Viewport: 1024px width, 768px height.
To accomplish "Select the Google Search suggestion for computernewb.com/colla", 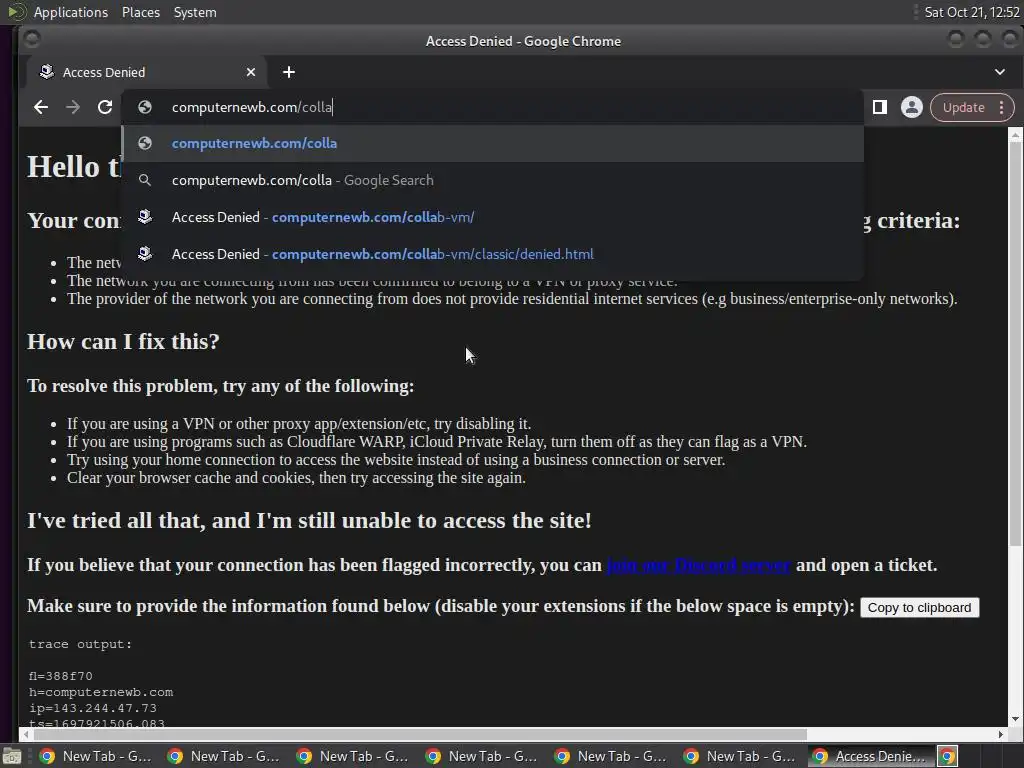I will tap(493, 180).
